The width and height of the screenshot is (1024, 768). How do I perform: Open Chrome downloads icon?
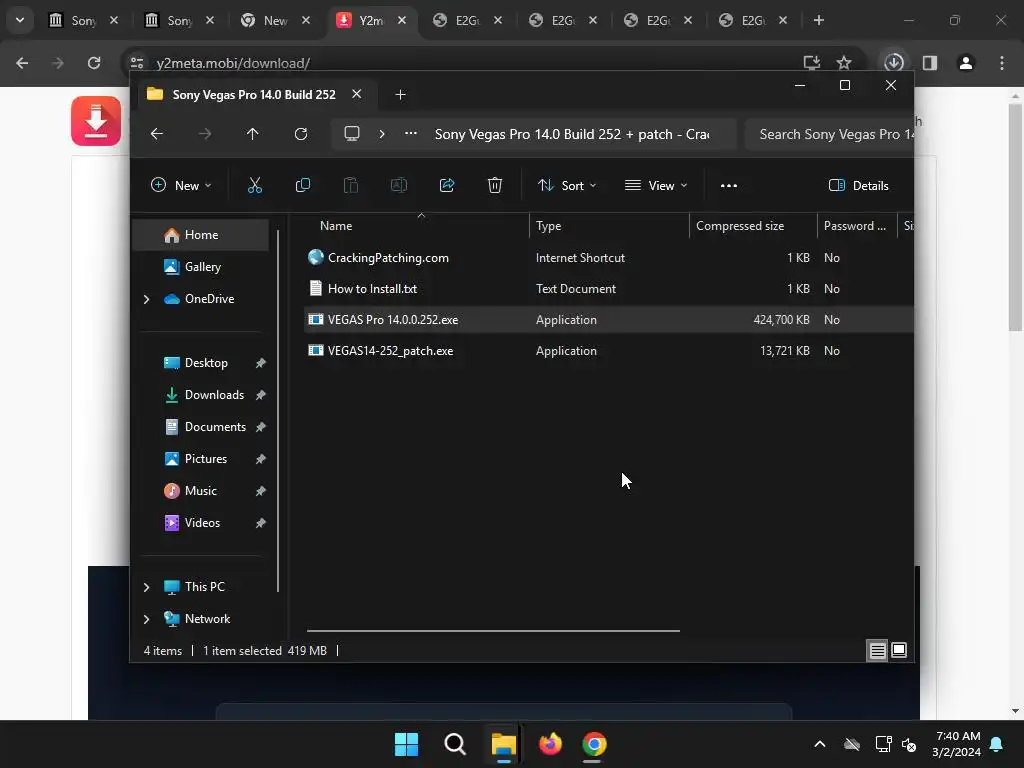893,63
